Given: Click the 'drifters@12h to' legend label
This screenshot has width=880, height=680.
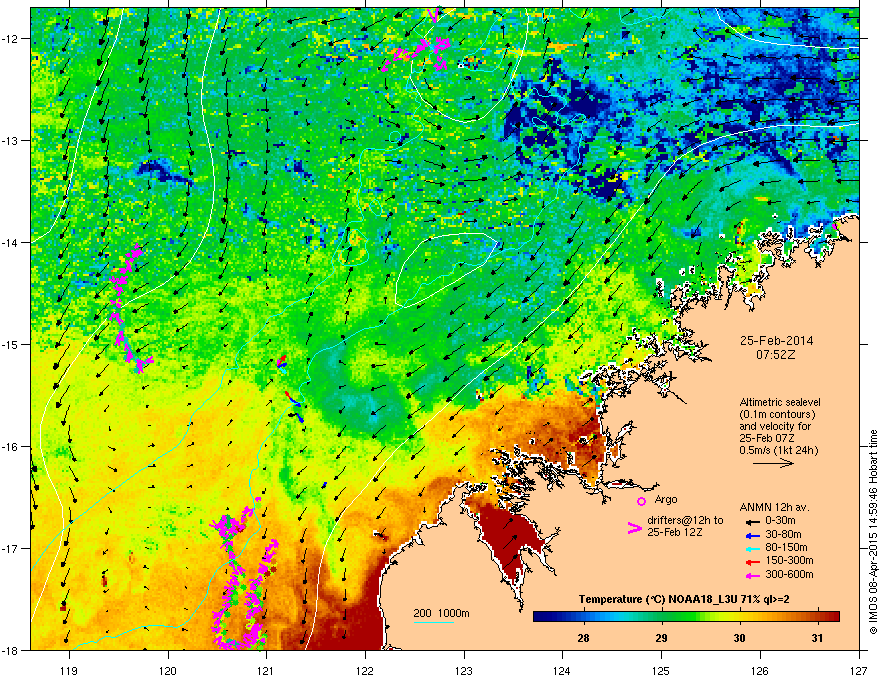Looking at the screenshot, I should tap(685, 521).
